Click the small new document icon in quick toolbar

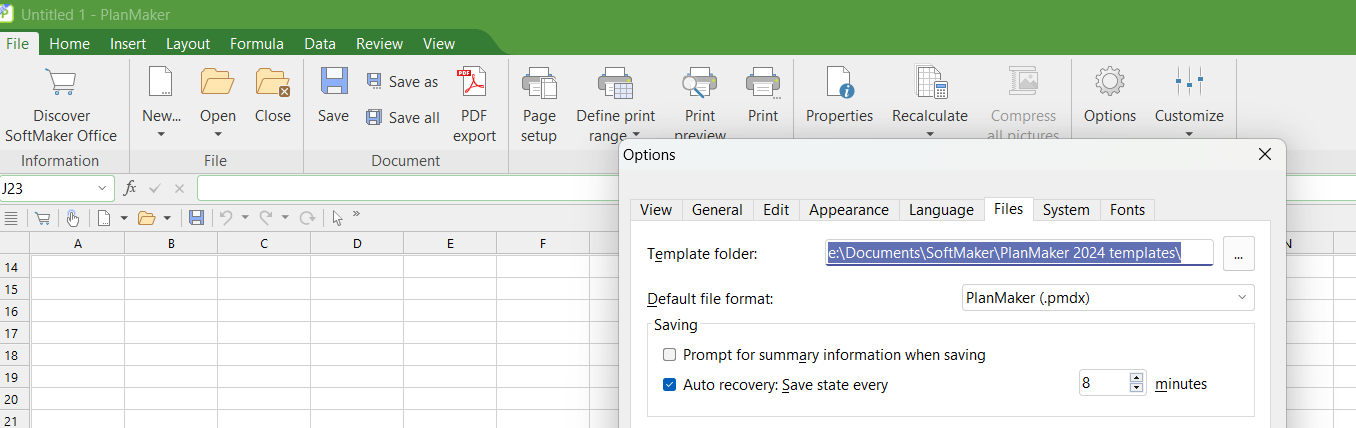click(104, 218)
